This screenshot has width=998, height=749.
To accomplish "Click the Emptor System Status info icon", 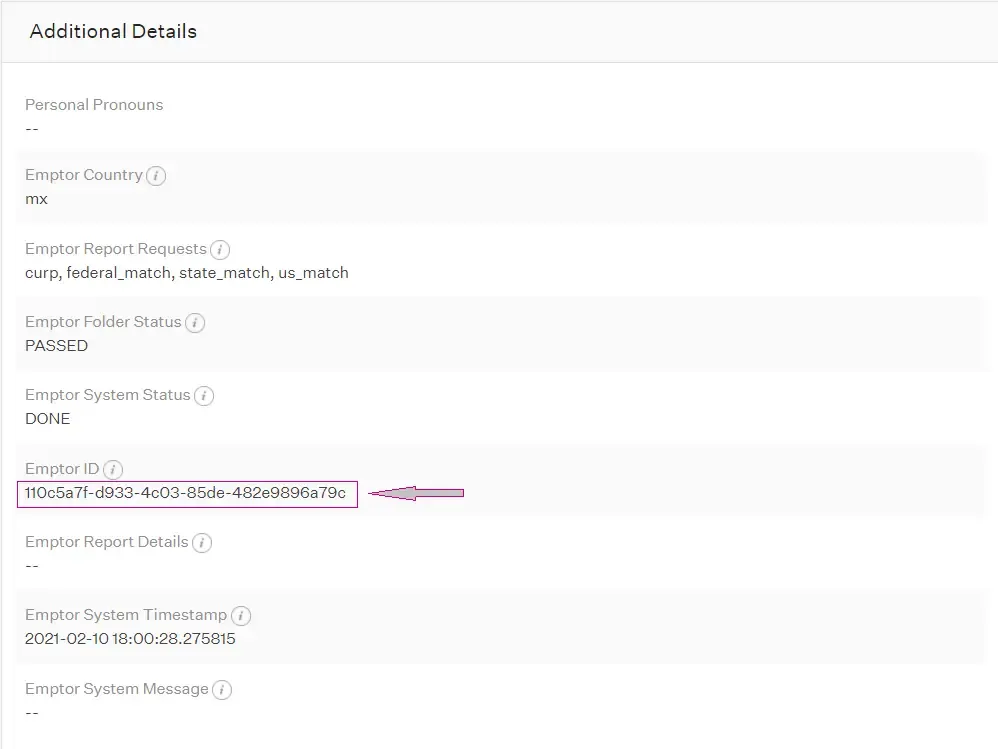I will click(x=203, y=395).
